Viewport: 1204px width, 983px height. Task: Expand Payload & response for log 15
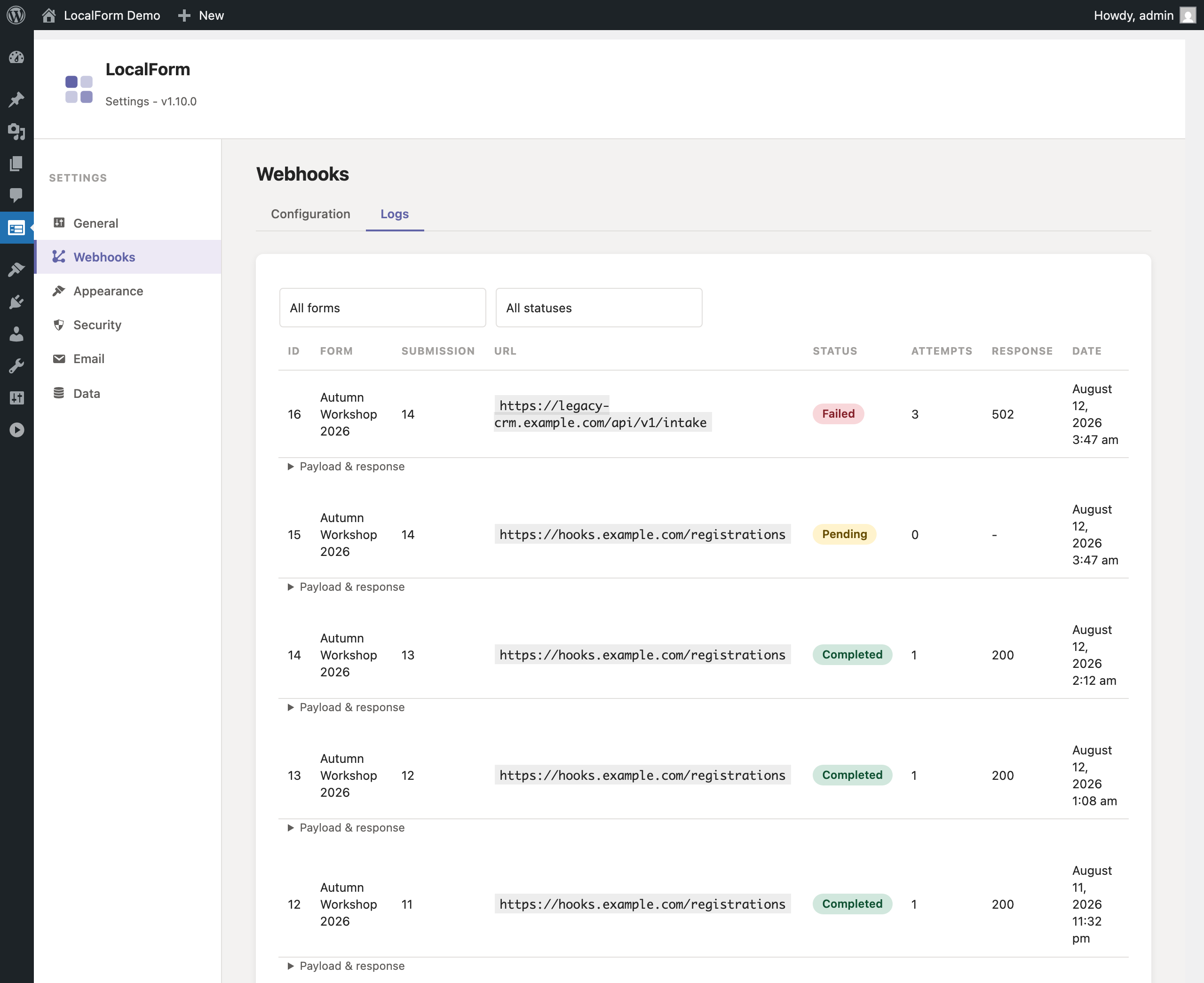click(x=347, y=587)
